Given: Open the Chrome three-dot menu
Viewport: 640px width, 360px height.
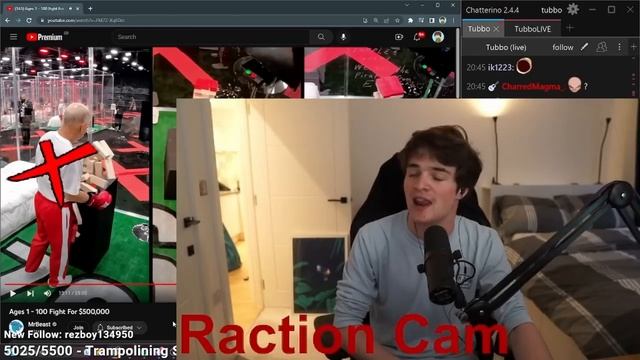Looking at the screenshot, I should click(x=453, y=20).
